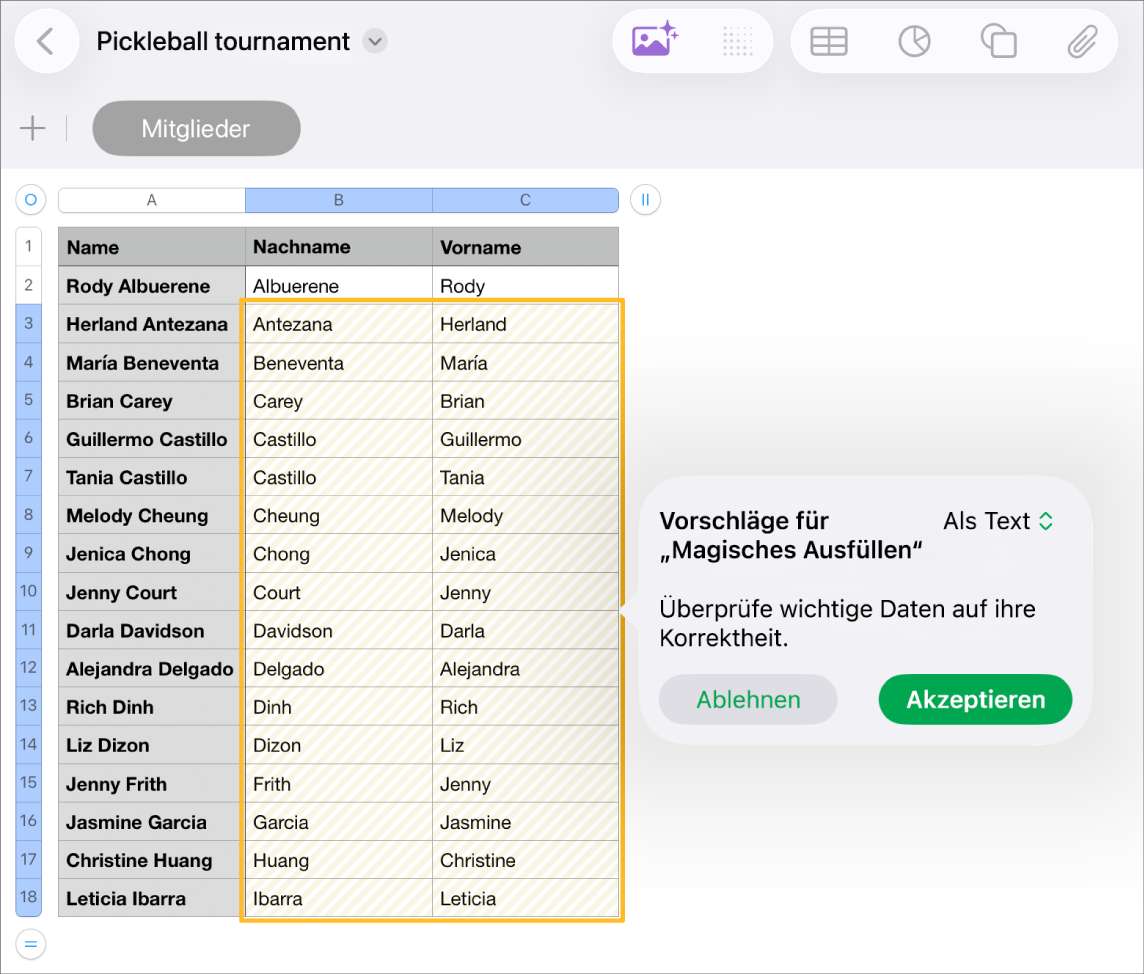Select the Tania cell in Vorname column

pyautogui.click(x=525, y=477)
